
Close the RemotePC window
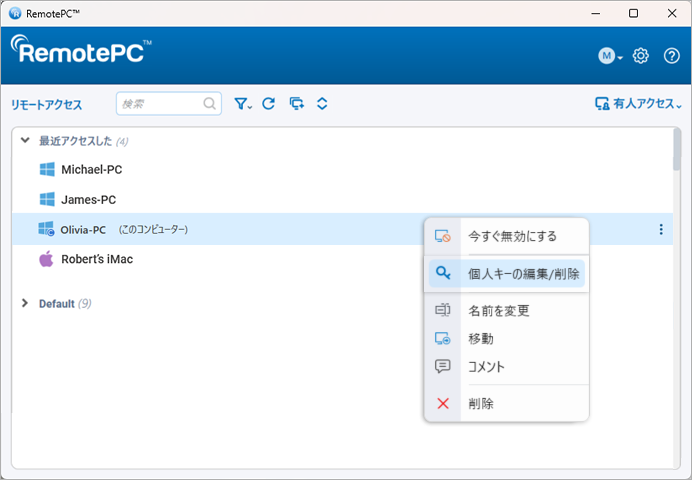point(672,13)
